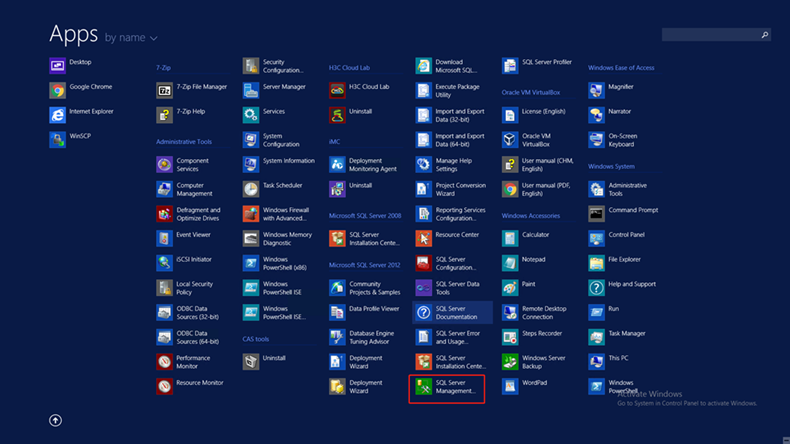The image size is (790, 444).
Task: Open System Information
Action: click(279, 164)
